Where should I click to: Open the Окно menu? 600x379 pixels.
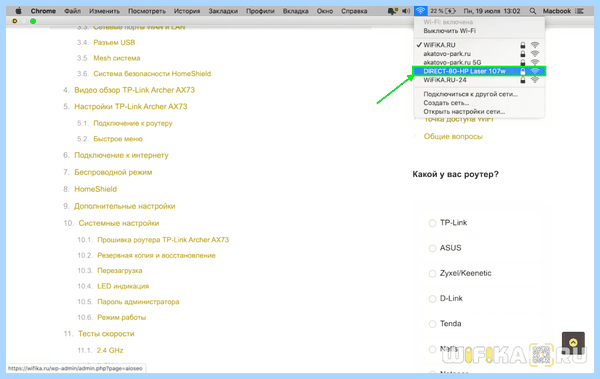coord(324,11)
